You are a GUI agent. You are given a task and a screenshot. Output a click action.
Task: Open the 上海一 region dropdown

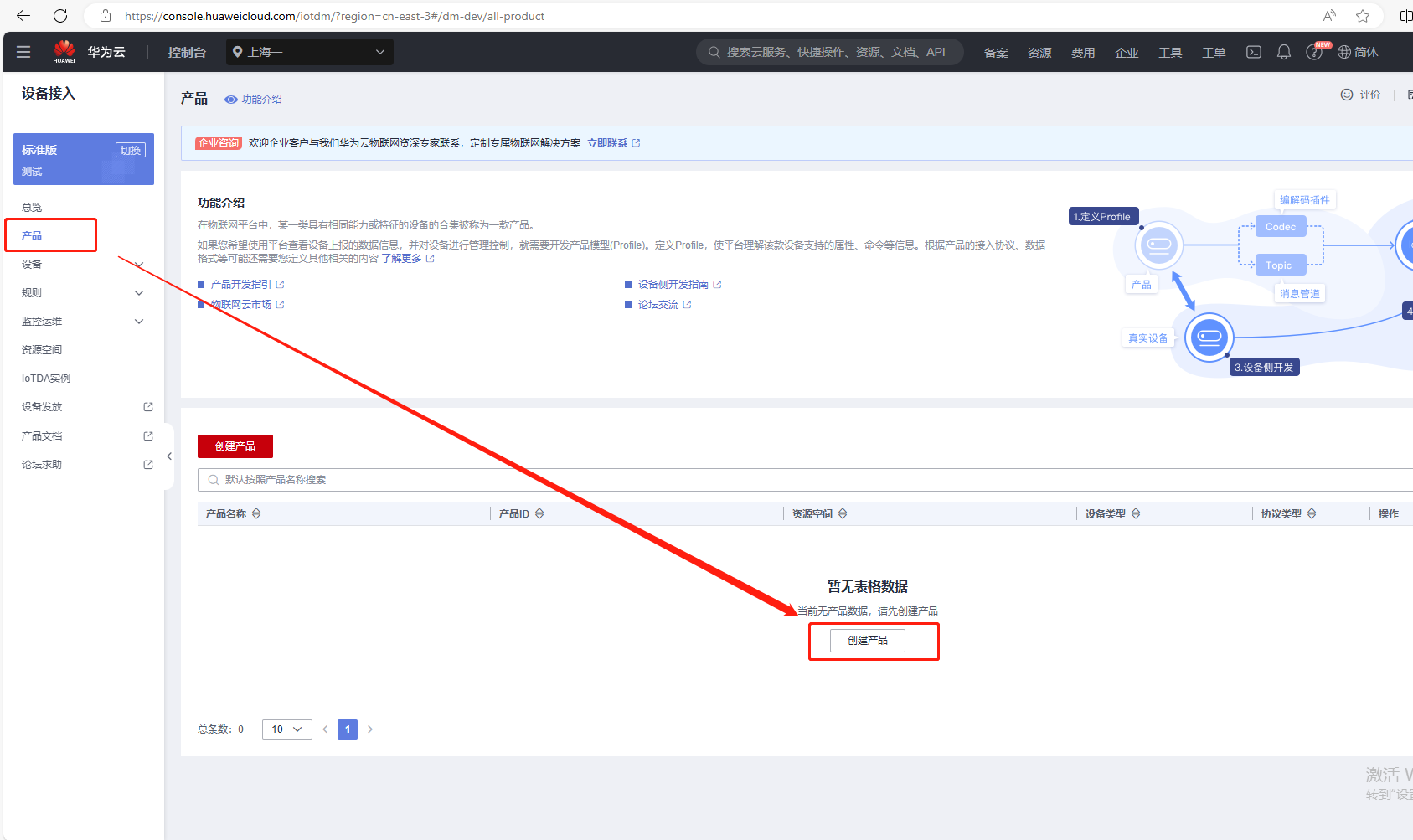coord(309,52)
